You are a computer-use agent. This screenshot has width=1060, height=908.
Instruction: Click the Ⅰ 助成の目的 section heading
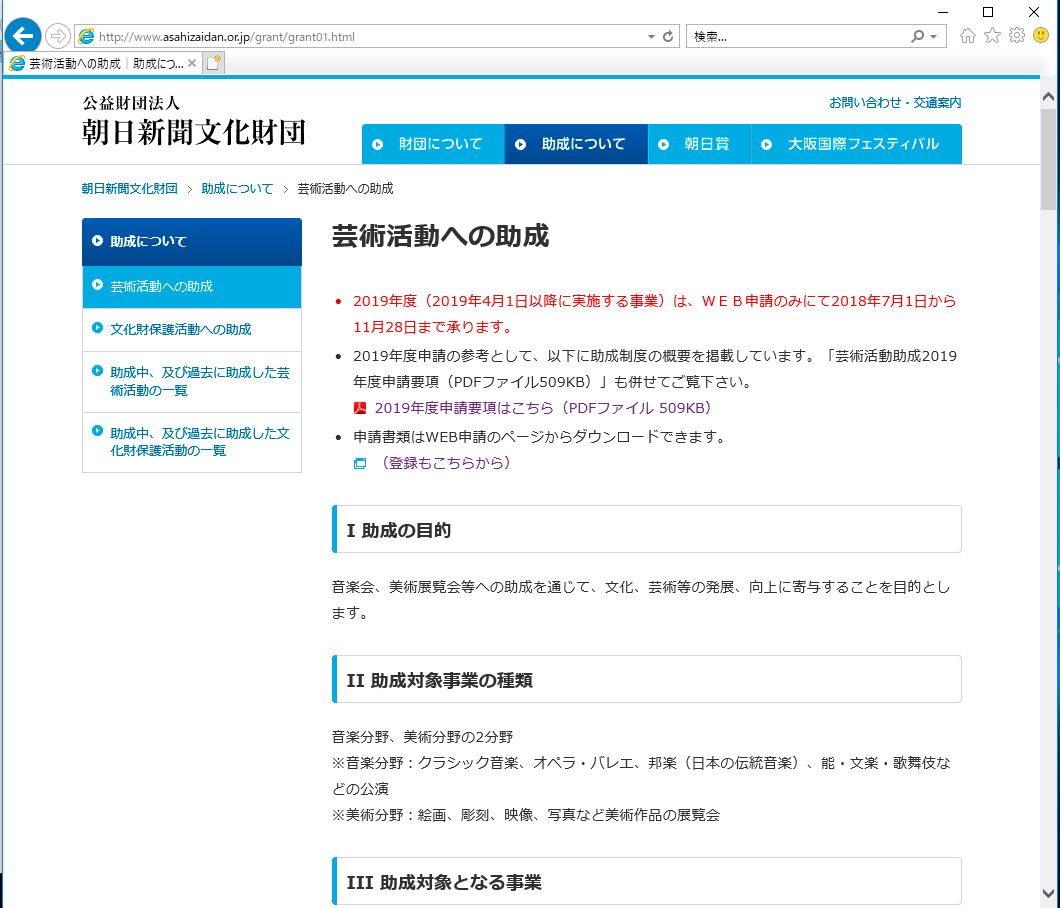pyautogui.click(x=647, y=529)
